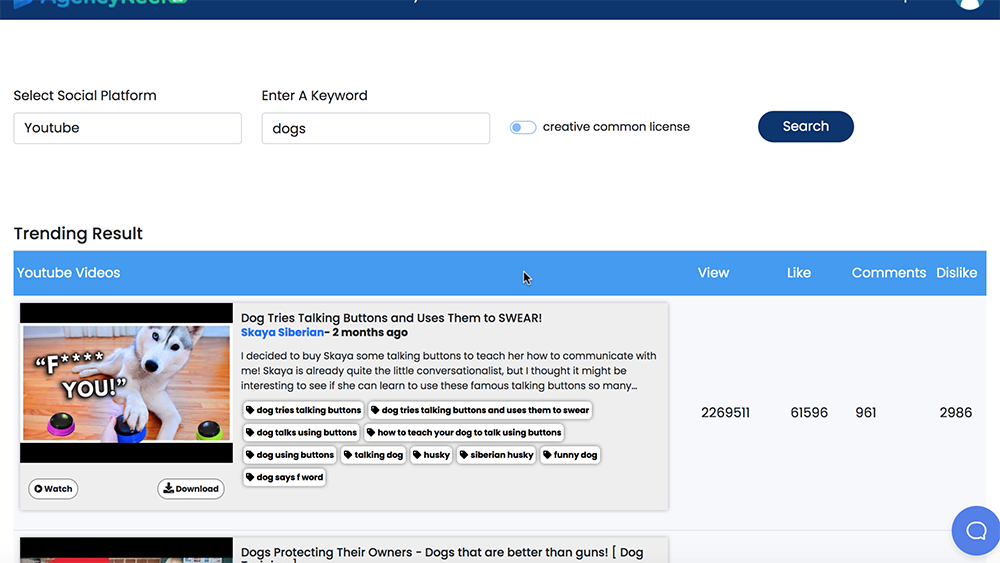The height and width of the screenshot is (563, 1000).
Task: Click the user profile avatar
Action: pos(969,3)
